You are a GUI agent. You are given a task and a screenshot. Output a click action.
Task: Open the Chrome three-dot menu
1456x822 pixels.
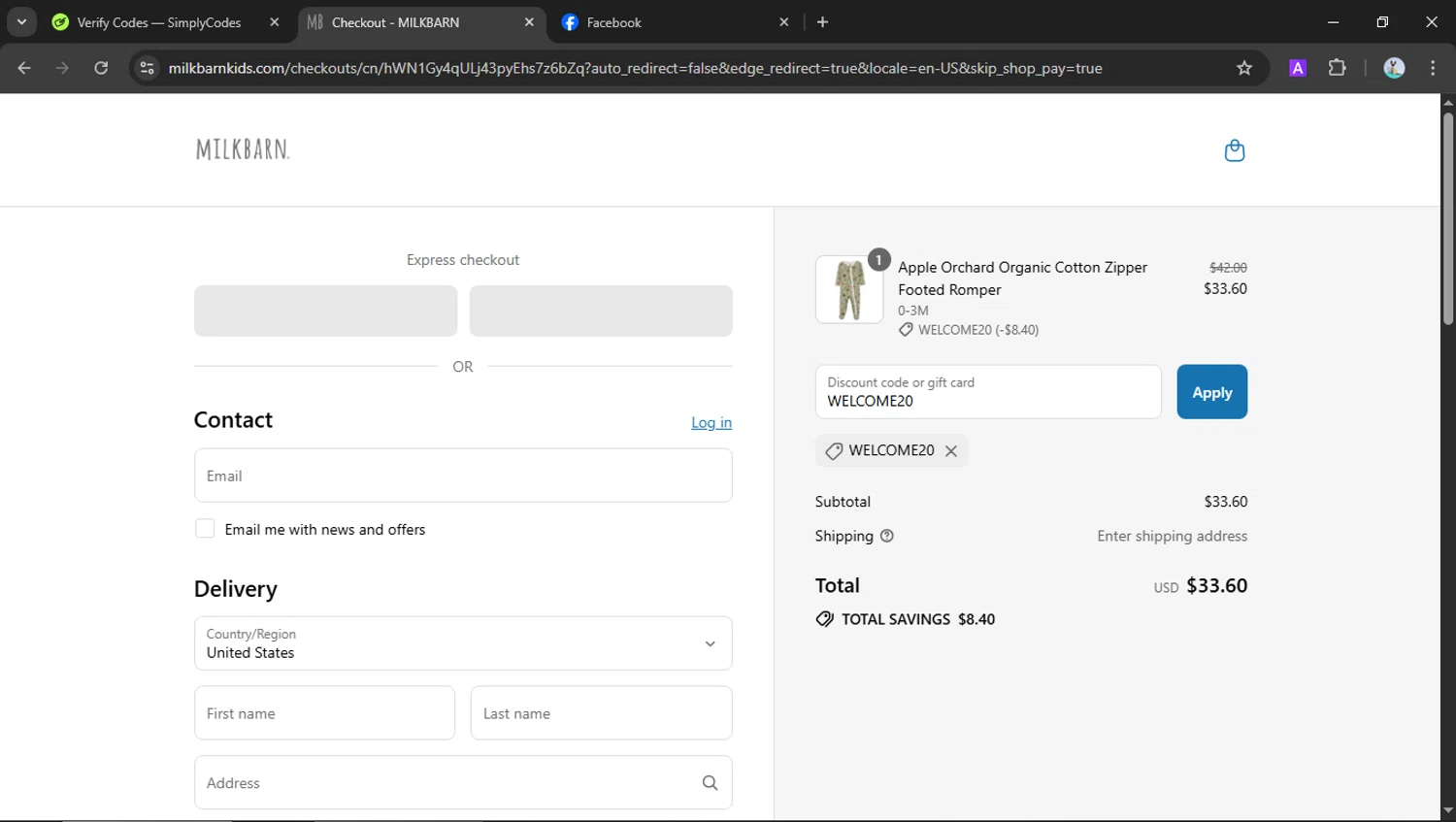click(x=1433, y=68)
